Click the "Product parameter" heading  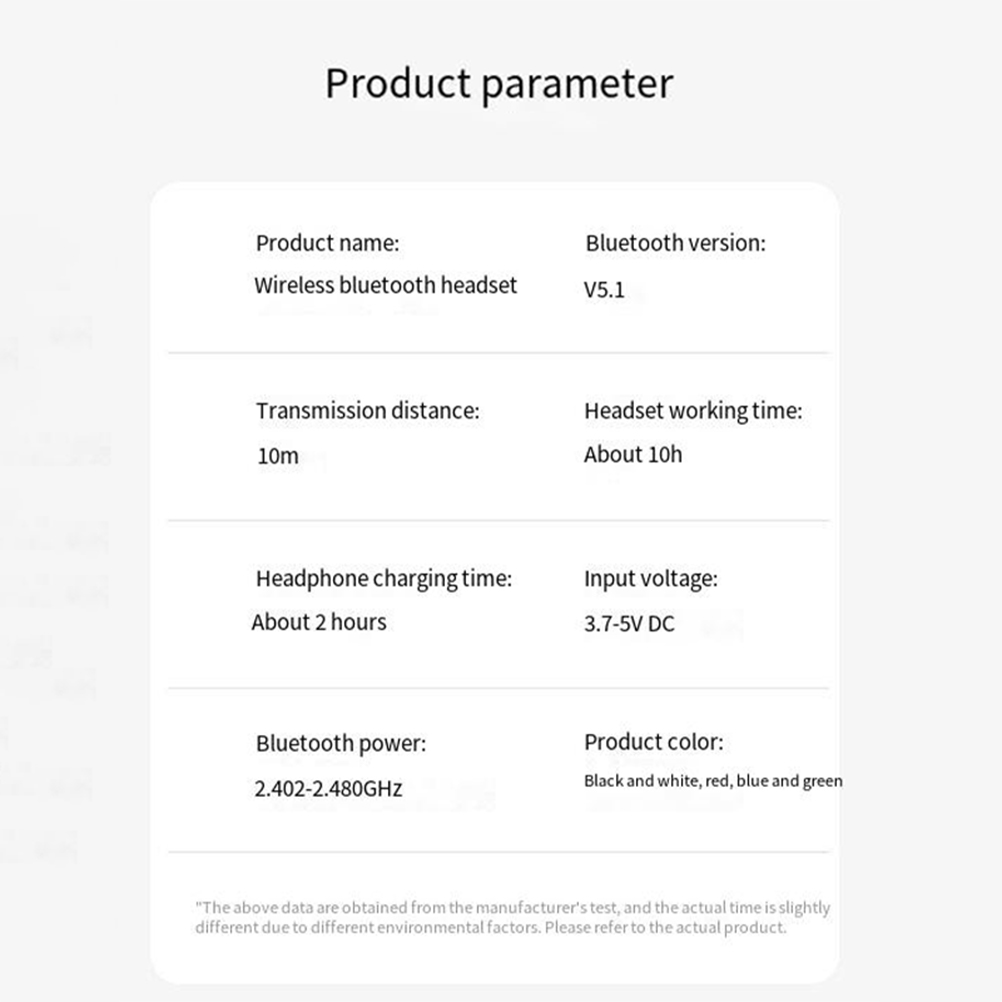(499, 83)
